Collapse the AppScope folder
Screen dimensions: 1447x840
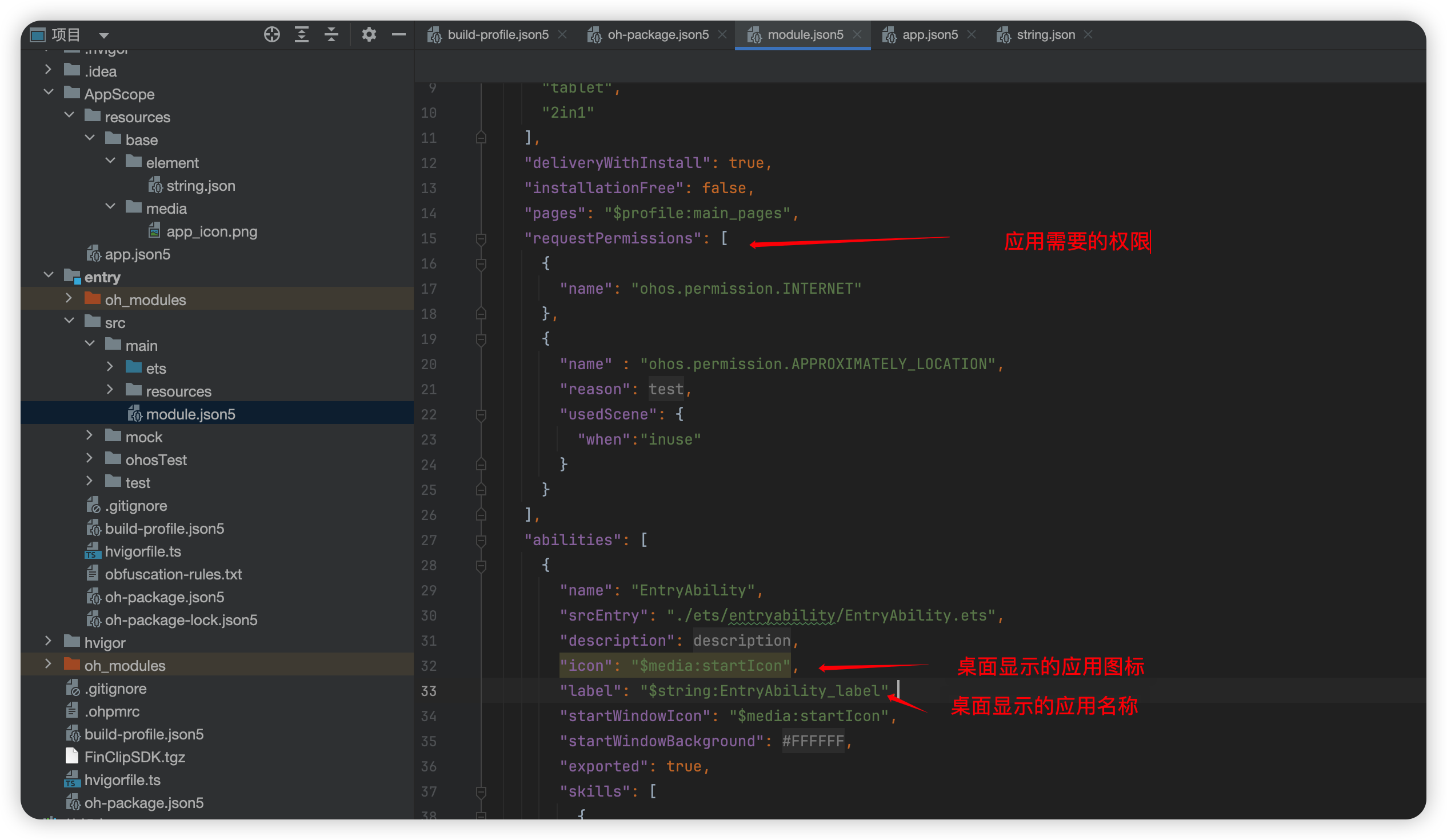(x=49, y=93)
